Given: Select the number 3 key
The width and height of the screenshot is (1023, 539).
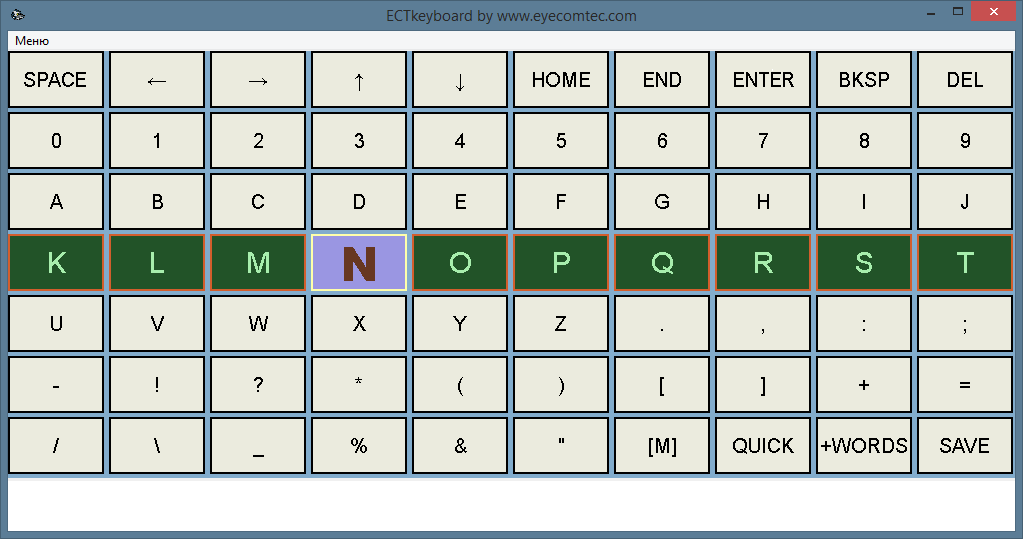Looking at the screenshot, I should [359, 140].
